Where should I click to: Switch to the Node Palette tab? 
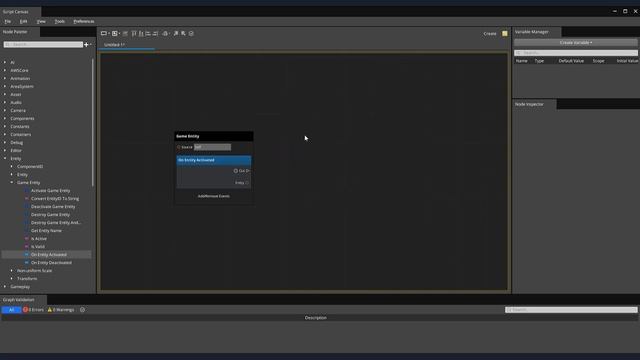(15, 32)
